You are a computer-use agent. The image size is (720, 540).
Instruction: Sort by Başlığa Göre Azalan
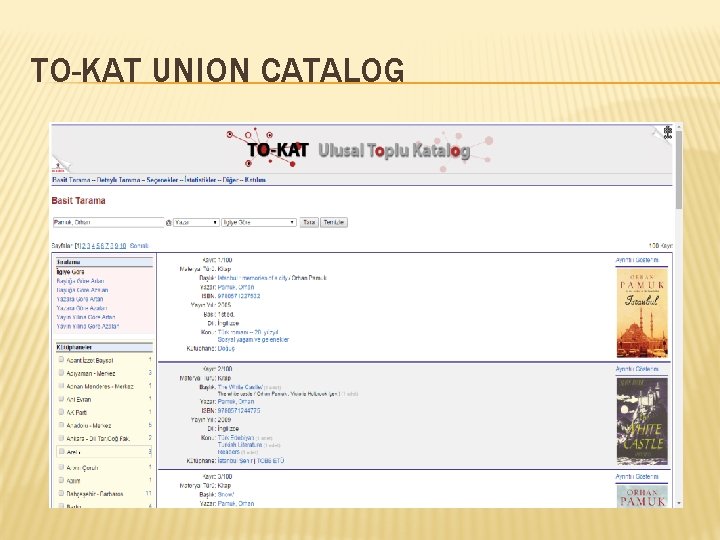pyautogui.click(x=83, y=290)
